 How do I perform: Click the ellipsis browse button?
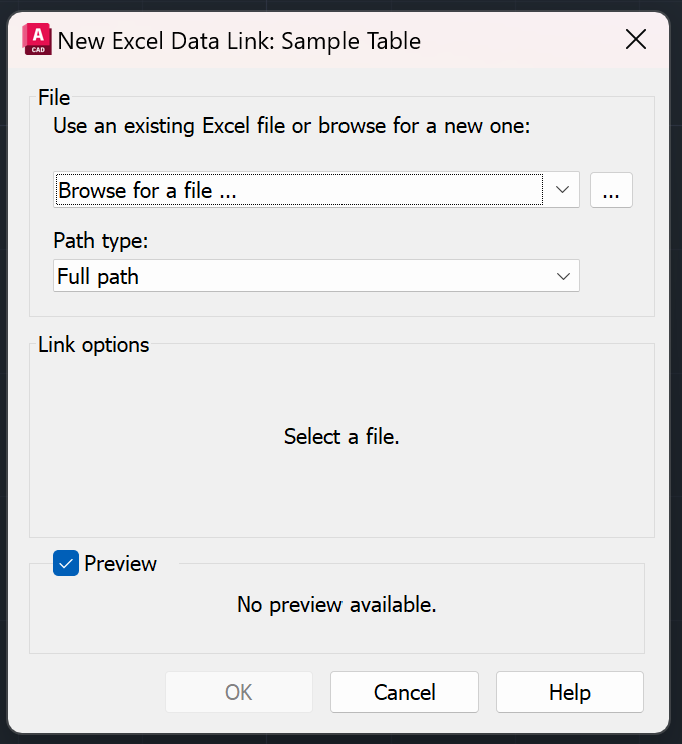[611, 189]
